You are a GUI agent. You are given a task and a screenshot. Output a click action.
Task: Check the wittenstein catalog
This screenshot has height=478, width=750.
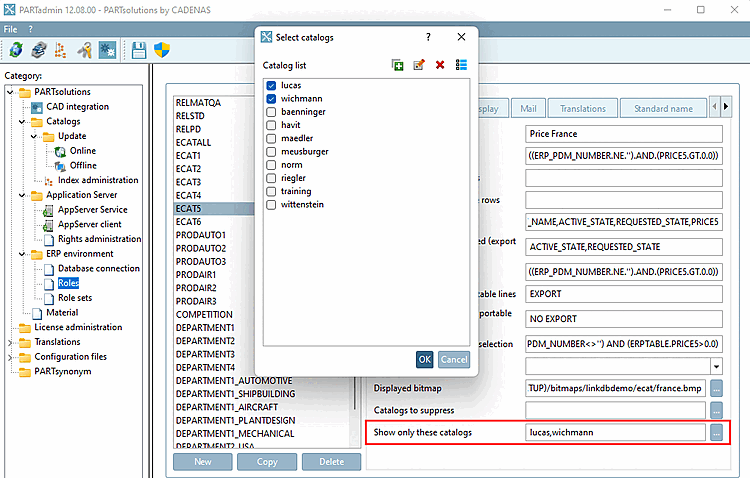pos(271,205)
